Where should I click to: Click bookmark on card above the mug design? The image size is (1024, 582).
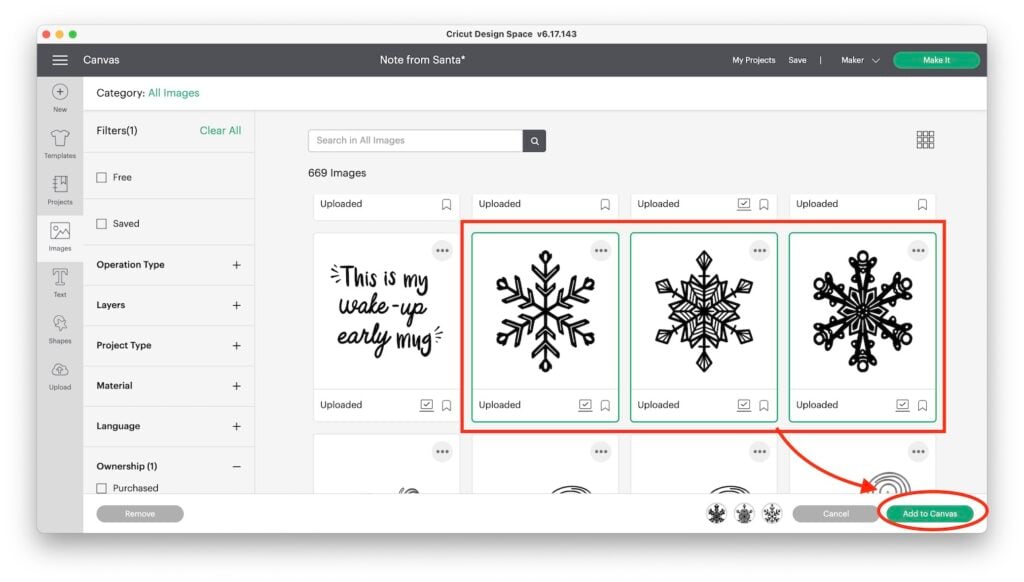(447, 204)
